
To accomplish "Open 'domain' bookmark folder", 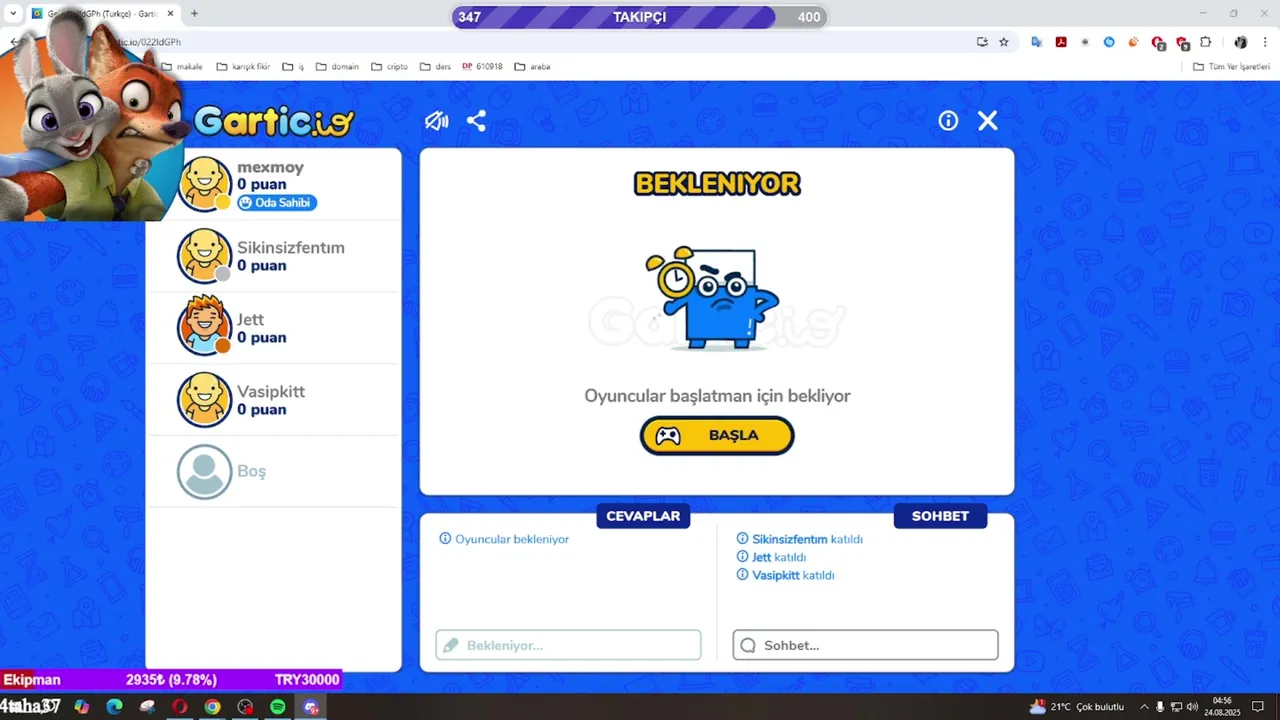I will (x=337, y=67).
